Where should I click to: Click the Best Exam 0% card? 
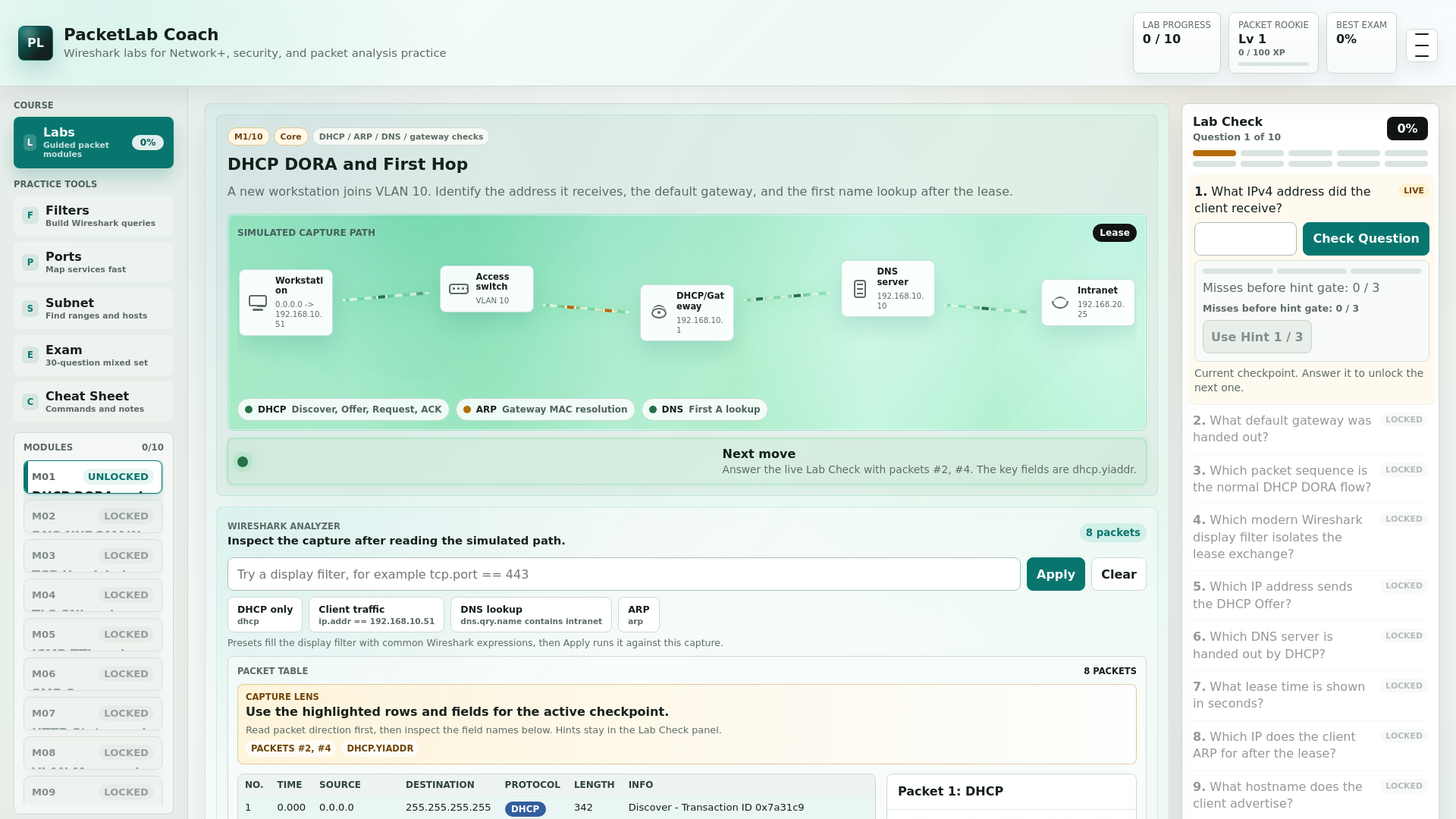coord(1361,43)
